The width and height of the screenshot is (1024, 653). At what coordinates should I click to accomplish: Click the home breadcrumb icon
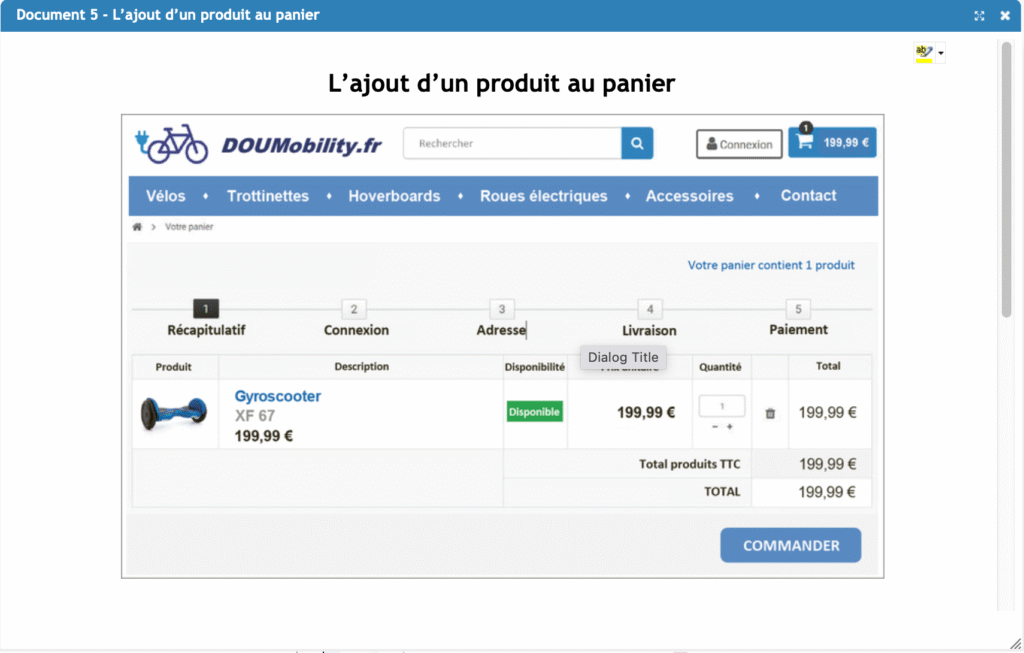[137, 227]
